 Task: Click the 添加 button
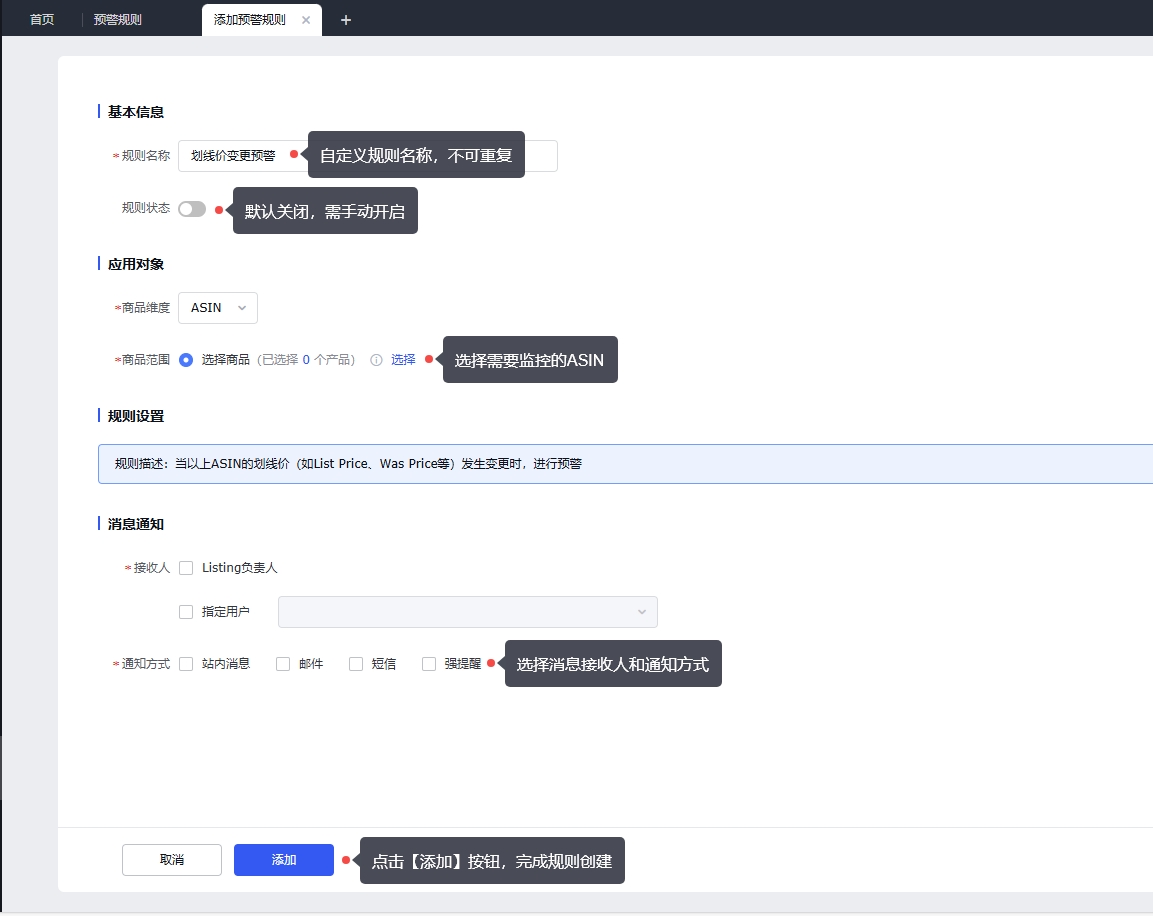coord(284,860)
